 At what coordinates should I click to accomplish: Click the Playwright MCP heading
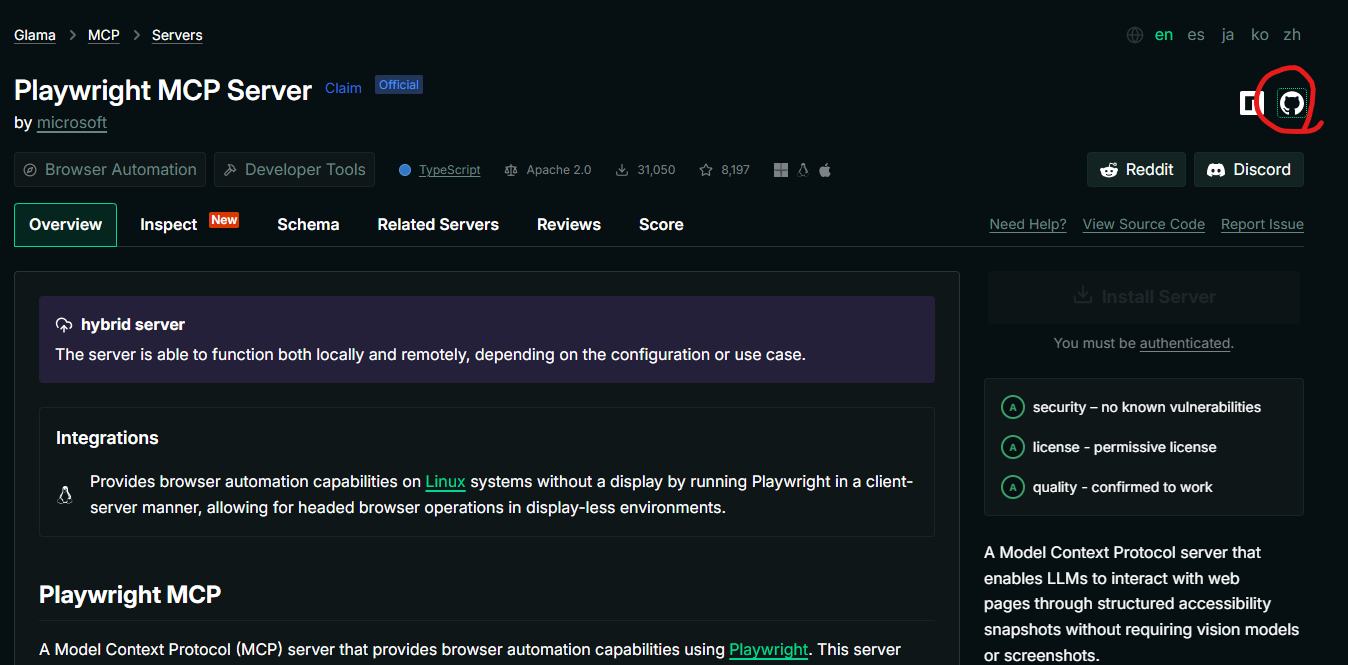(x=130, y=595)
